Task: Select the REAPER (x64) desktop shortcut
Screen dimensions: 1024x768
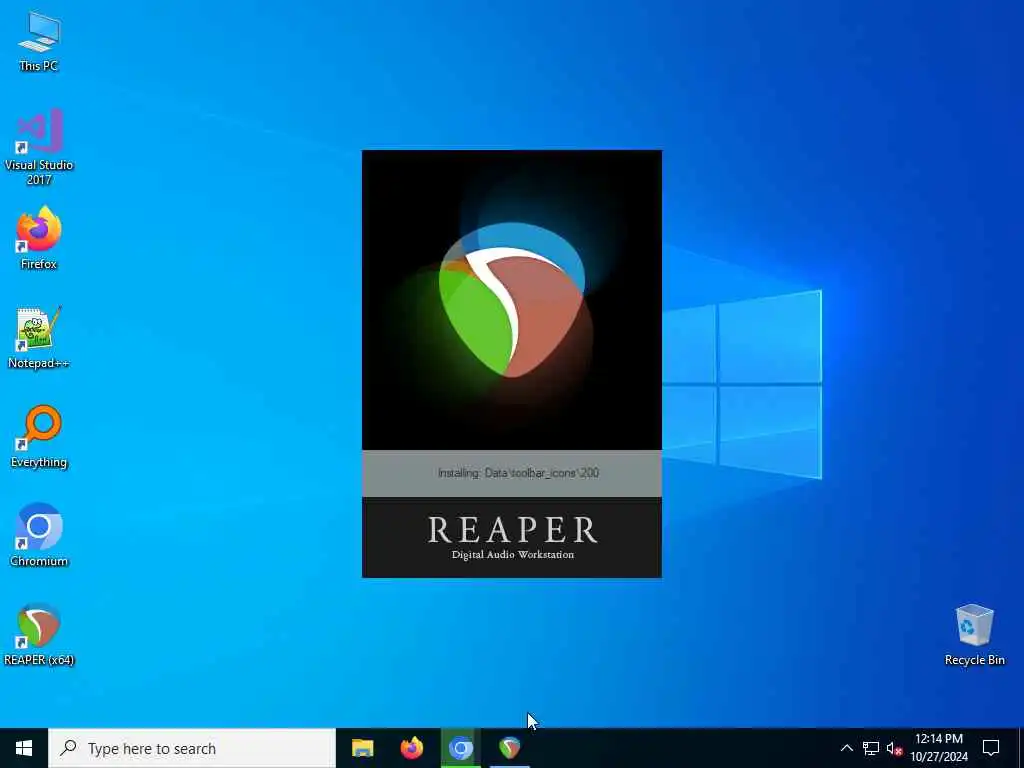Action: [x=39, y=634]
